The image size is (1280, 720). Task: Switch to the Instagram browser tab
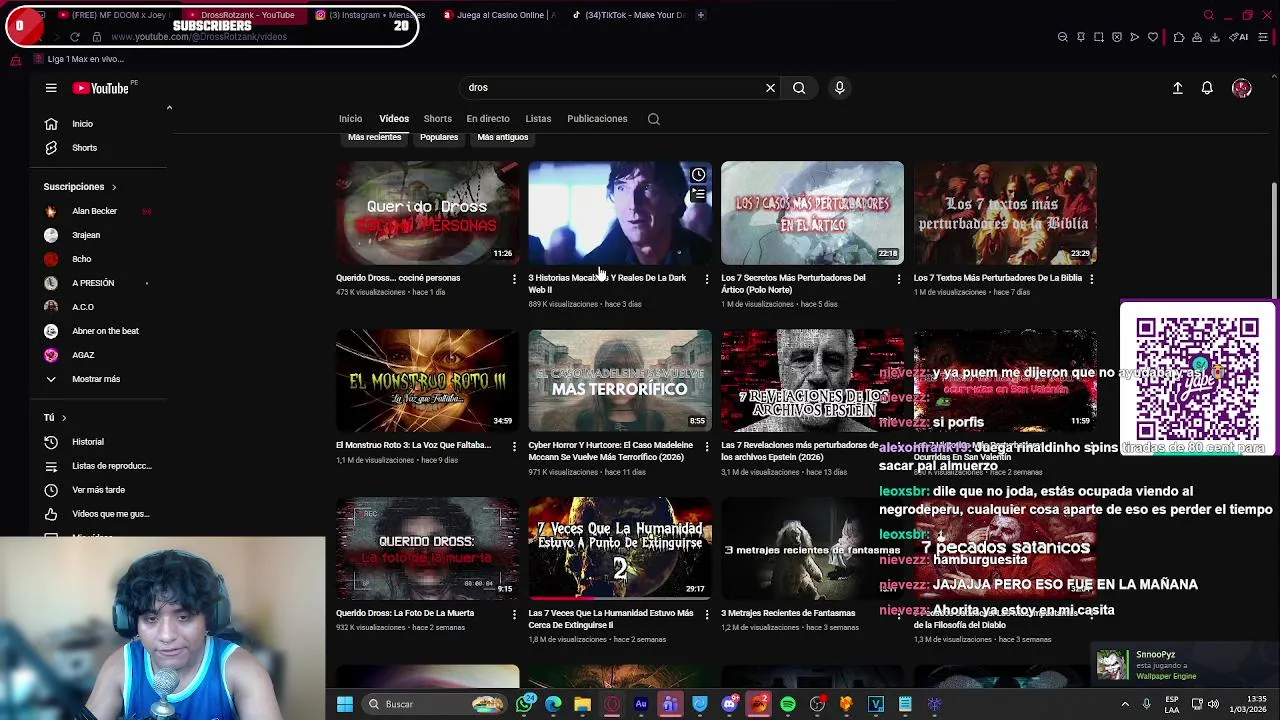click(370, 15)
